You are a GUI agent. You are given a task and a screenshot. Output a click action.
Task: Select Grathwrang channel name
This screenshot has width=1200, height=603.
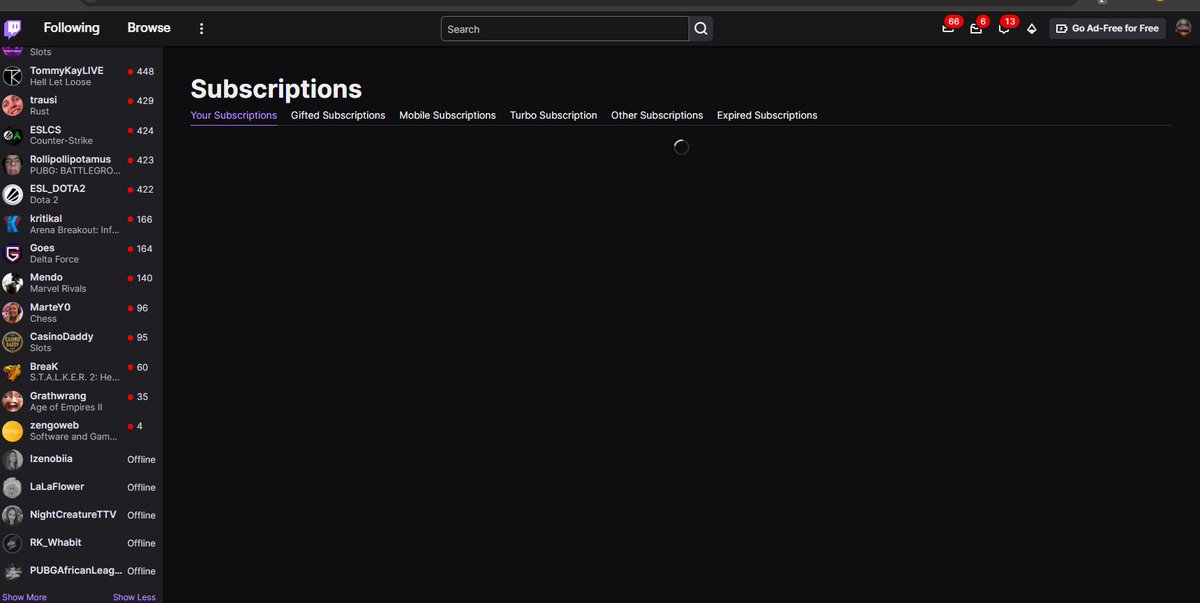(58, 396)
